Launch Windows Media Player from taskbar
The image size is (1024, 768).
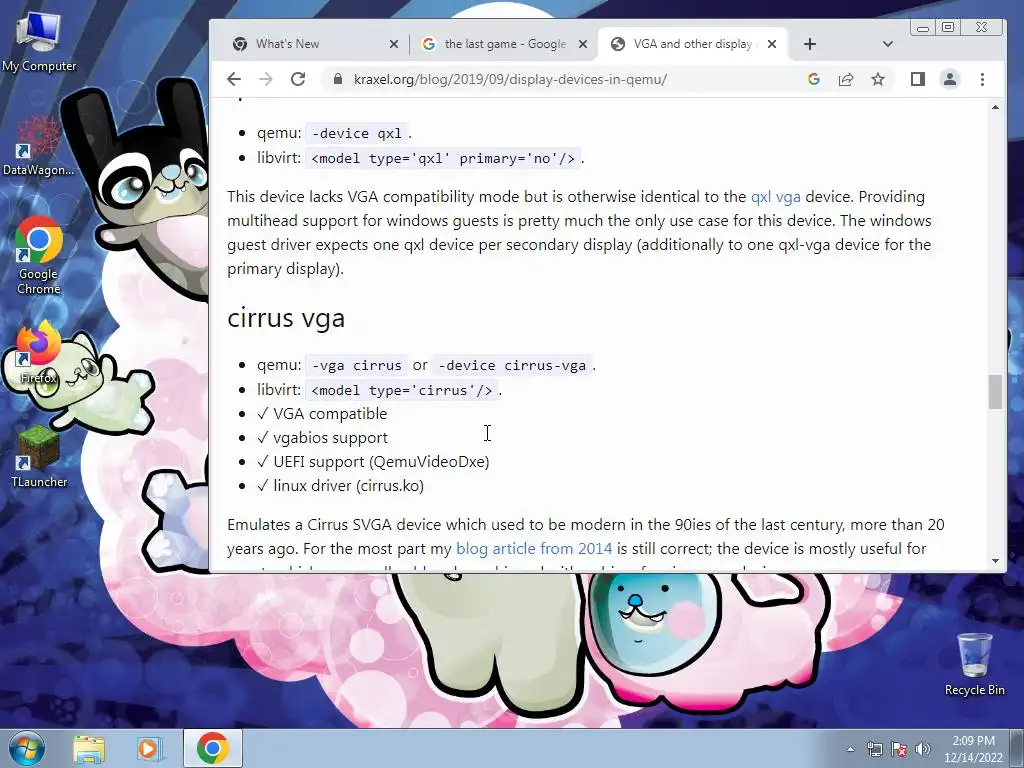point(150,748)
